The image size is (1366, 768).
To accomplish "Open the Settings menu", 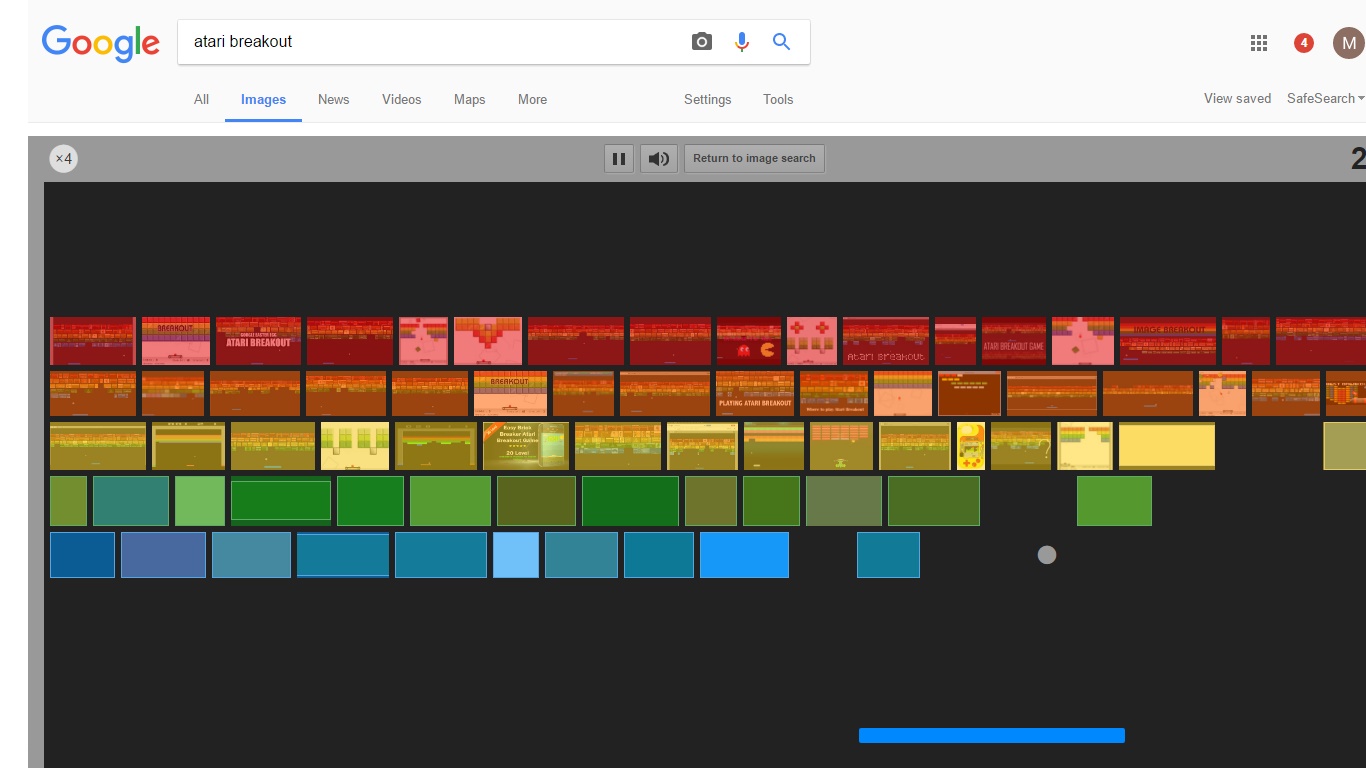I will [x=707, y=99].
